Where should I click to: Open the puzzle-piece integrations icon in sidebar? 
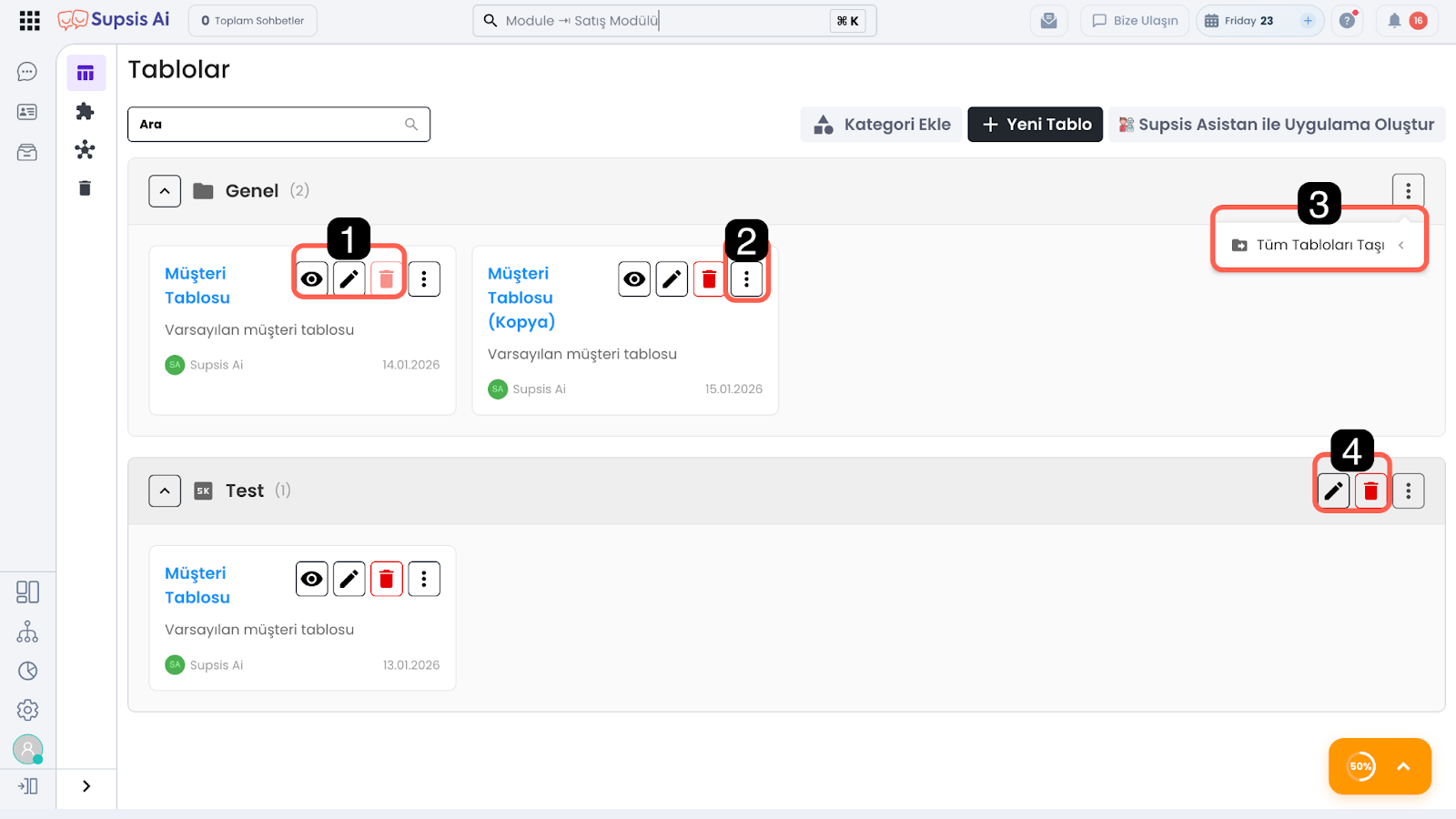tap(85, 111)
